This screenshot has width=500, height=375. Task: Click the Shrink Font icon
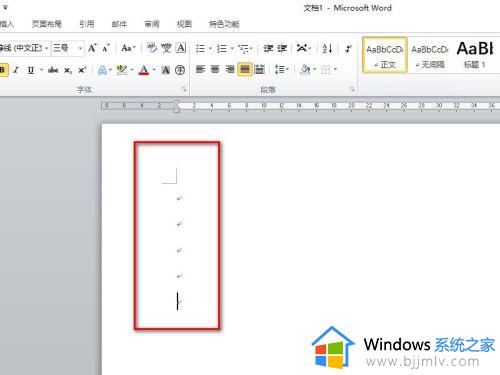click(106, 48)
